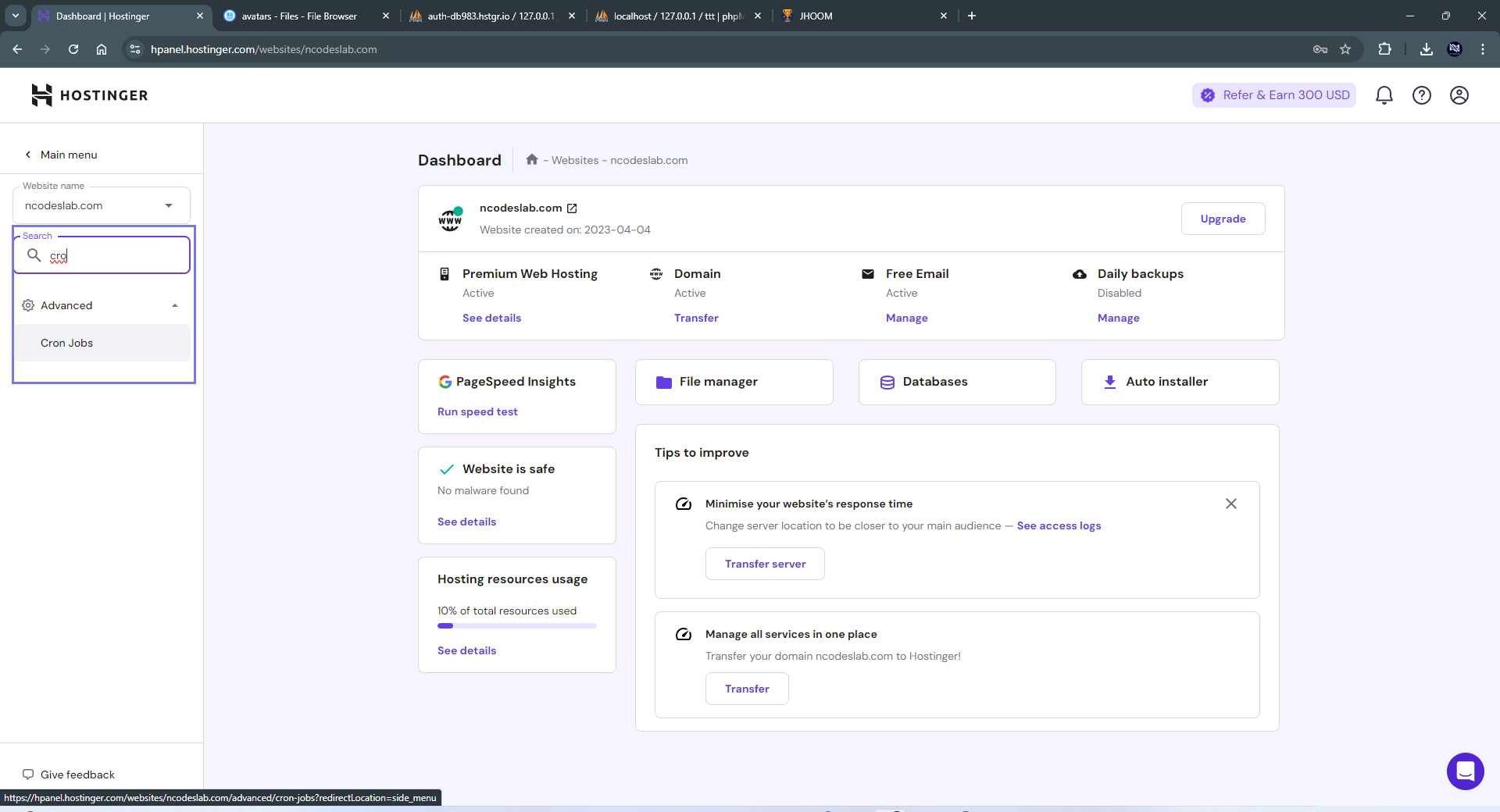This screenshot has height=812, width=1500.
Task: Click the resources usage progress bar
Action: point(517,625)
